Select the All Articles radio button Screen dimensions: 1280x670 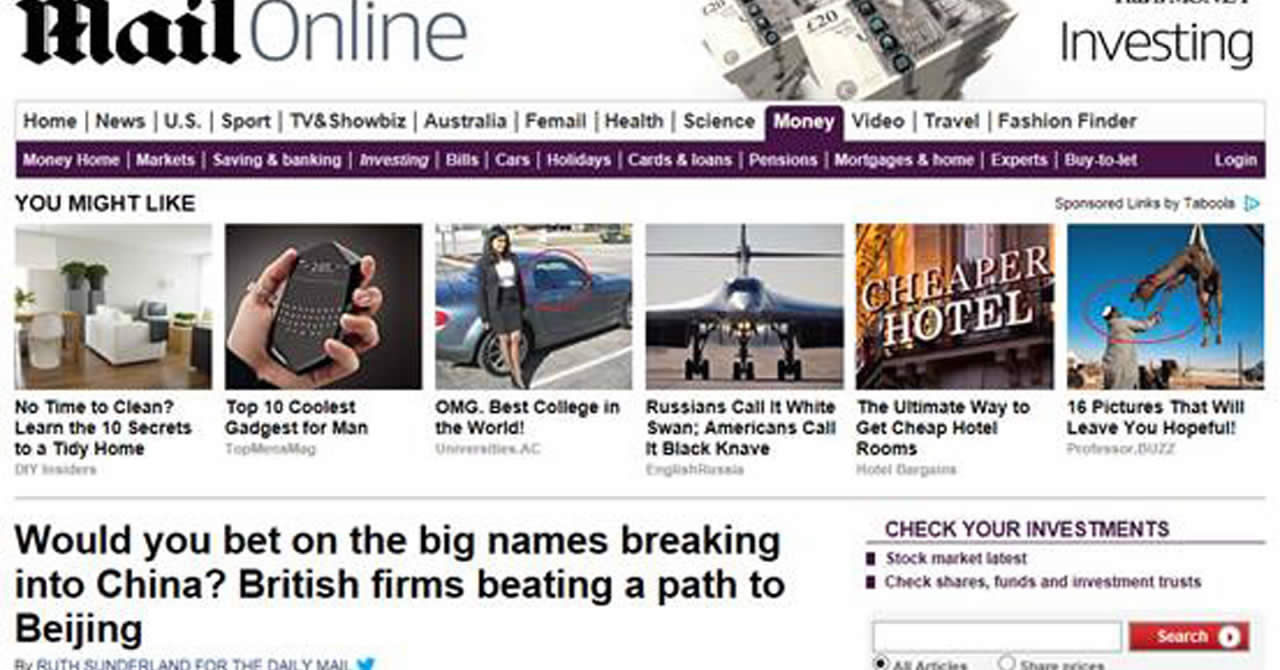pos(881,663)
